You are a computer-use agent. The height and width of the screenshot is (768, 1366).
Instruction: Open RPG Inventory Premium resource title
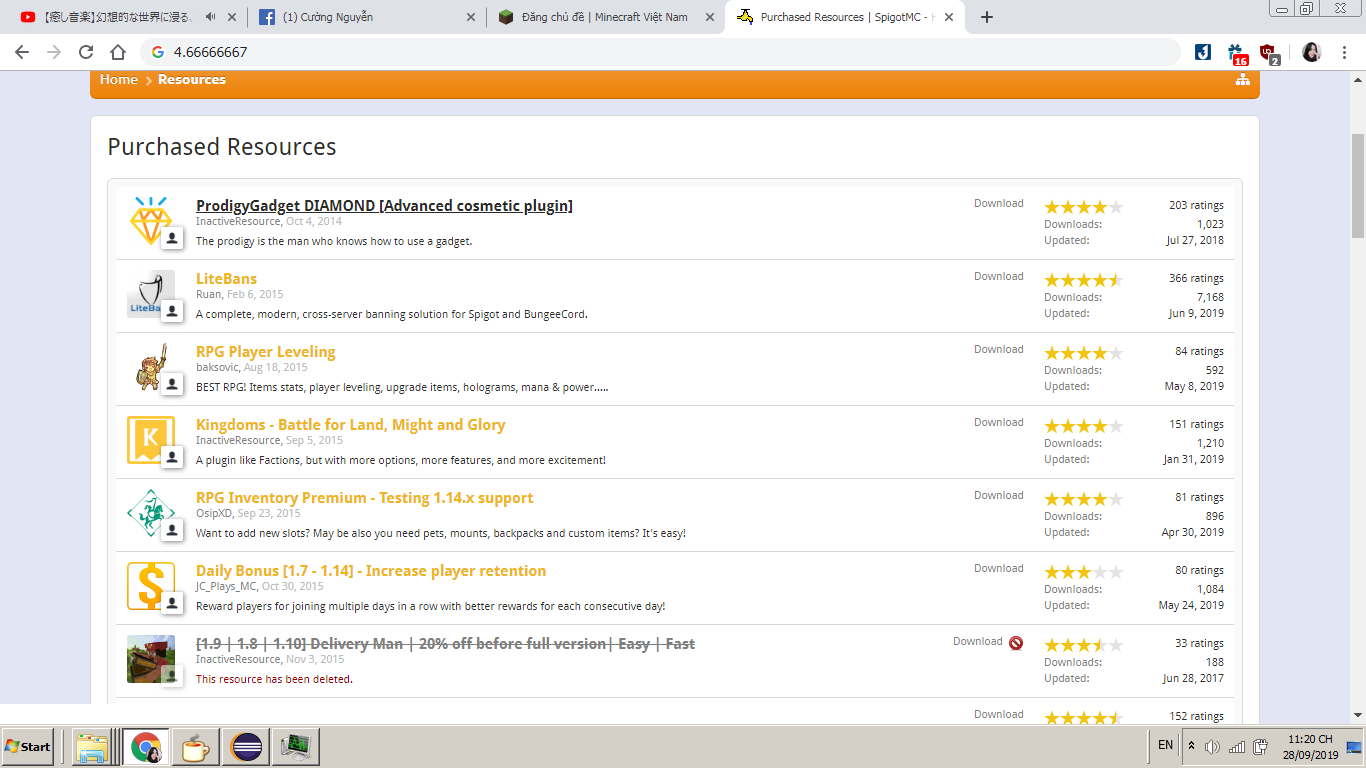click(365, 498)
